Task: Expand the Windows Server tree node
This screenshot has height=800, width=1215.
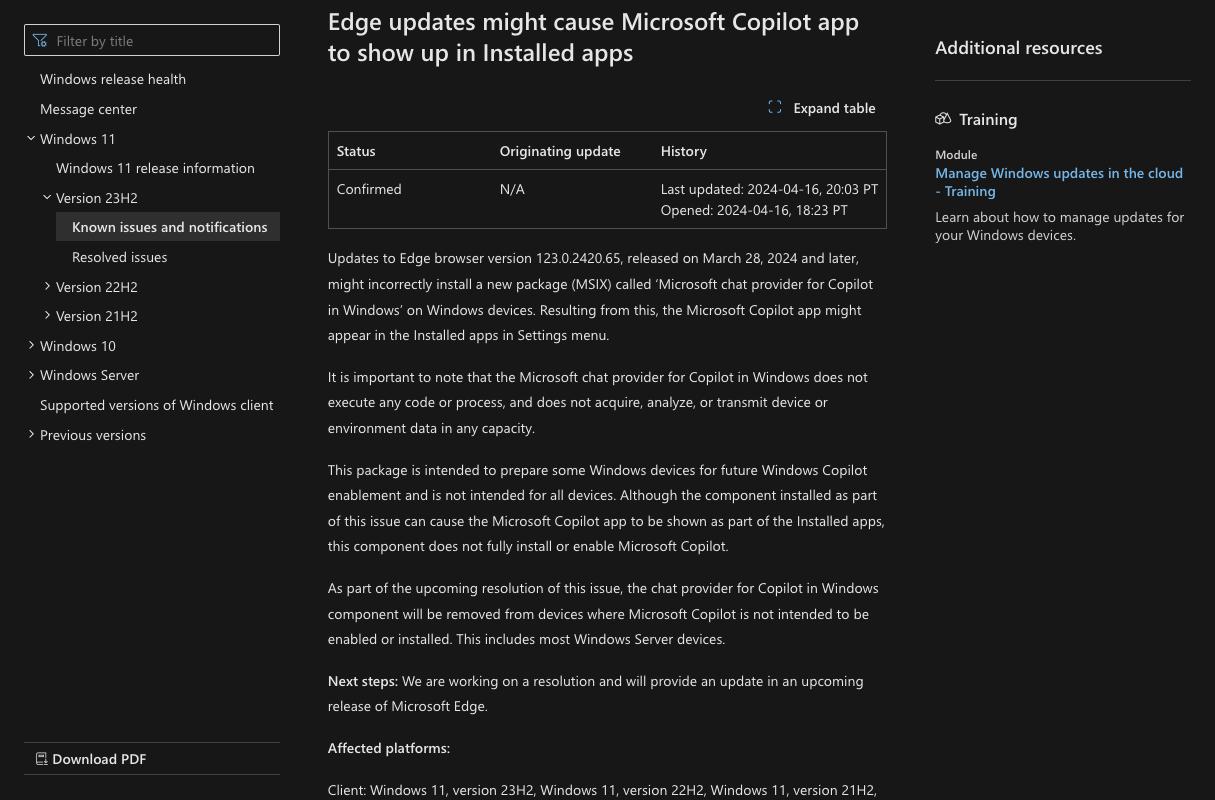Action: (x=31, y=375)
